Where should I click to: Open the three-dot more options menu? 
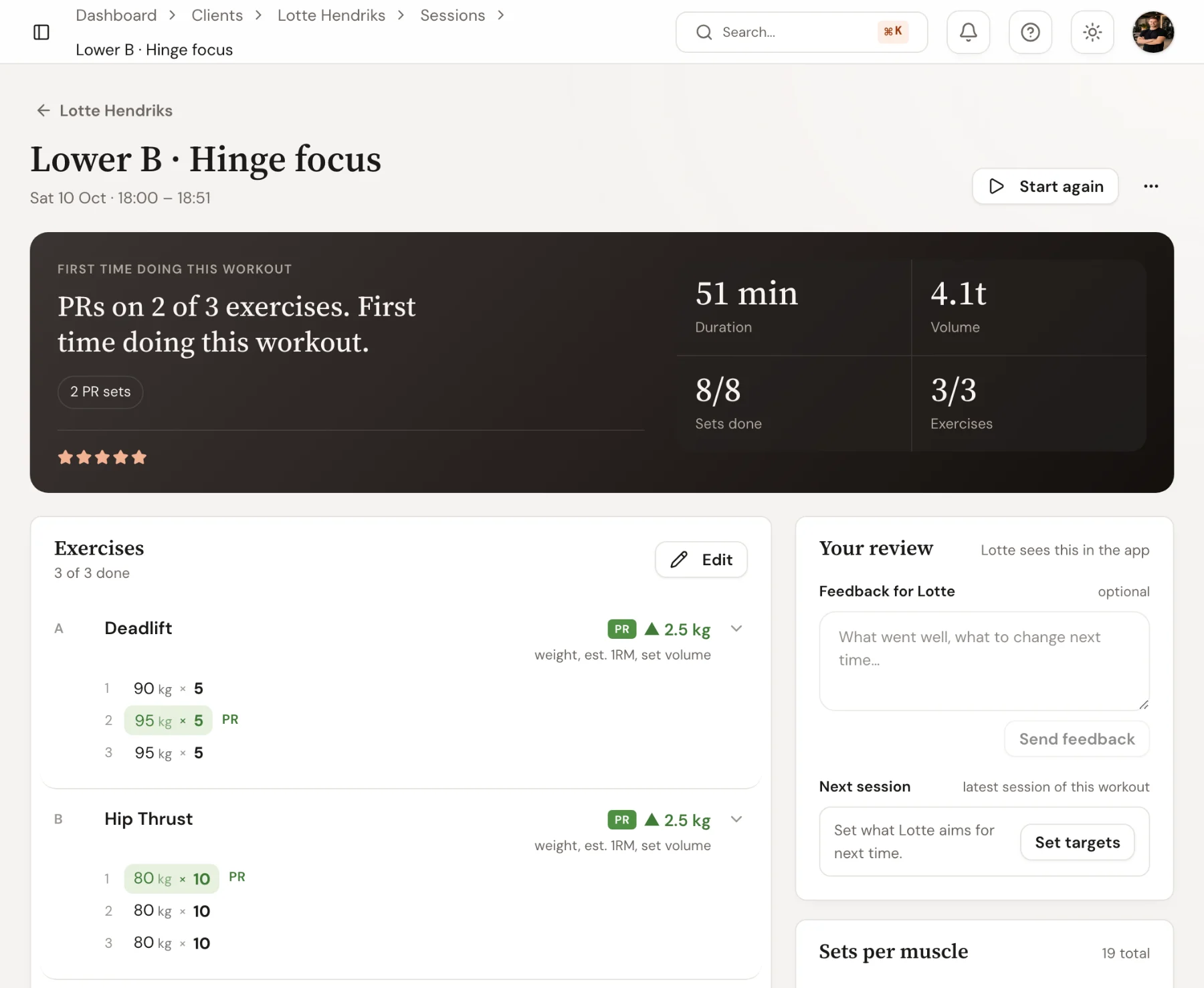[1150, 186]
